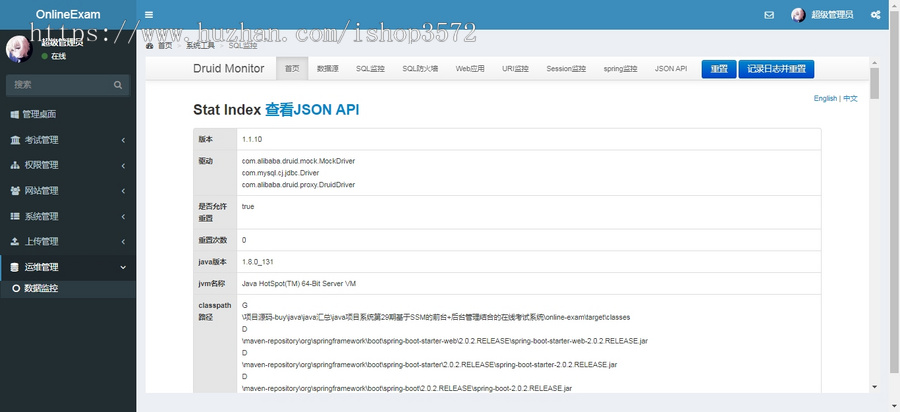Click the 超级管理员 name in header
This screenshot has height=412, width=900.
point(832,15)
